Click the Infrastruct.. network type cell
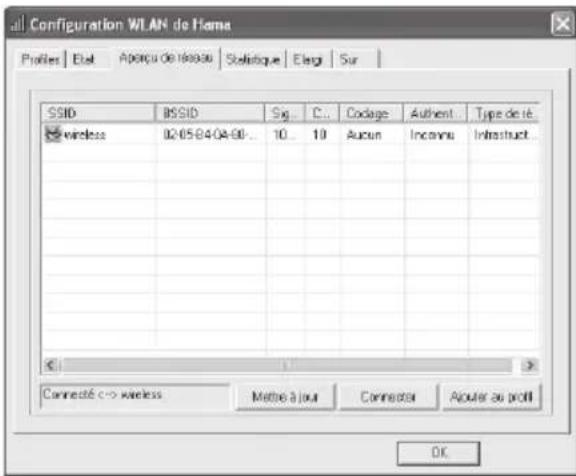The height and width of the screenshot is (476, 576). [x=504, y=135]
